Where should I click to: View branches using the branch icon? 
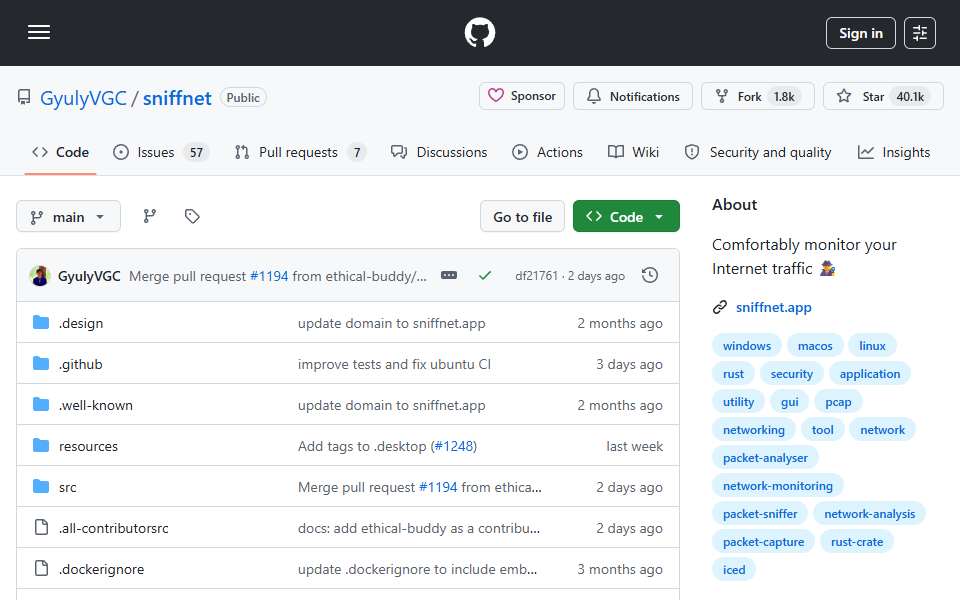[149, 216]
